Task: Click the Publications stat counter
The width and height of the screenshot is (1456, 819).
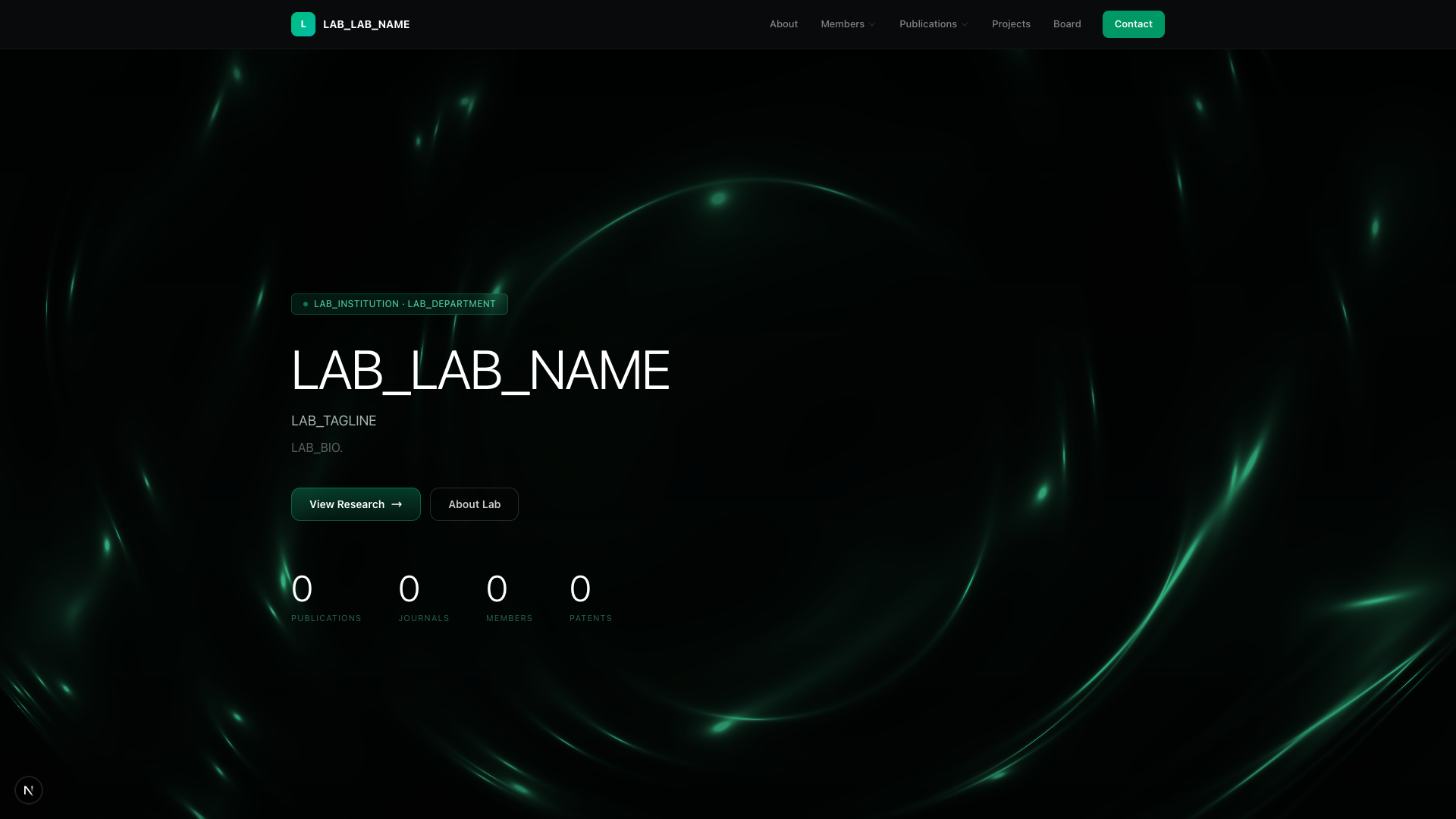Action: [x=326, y=599]
